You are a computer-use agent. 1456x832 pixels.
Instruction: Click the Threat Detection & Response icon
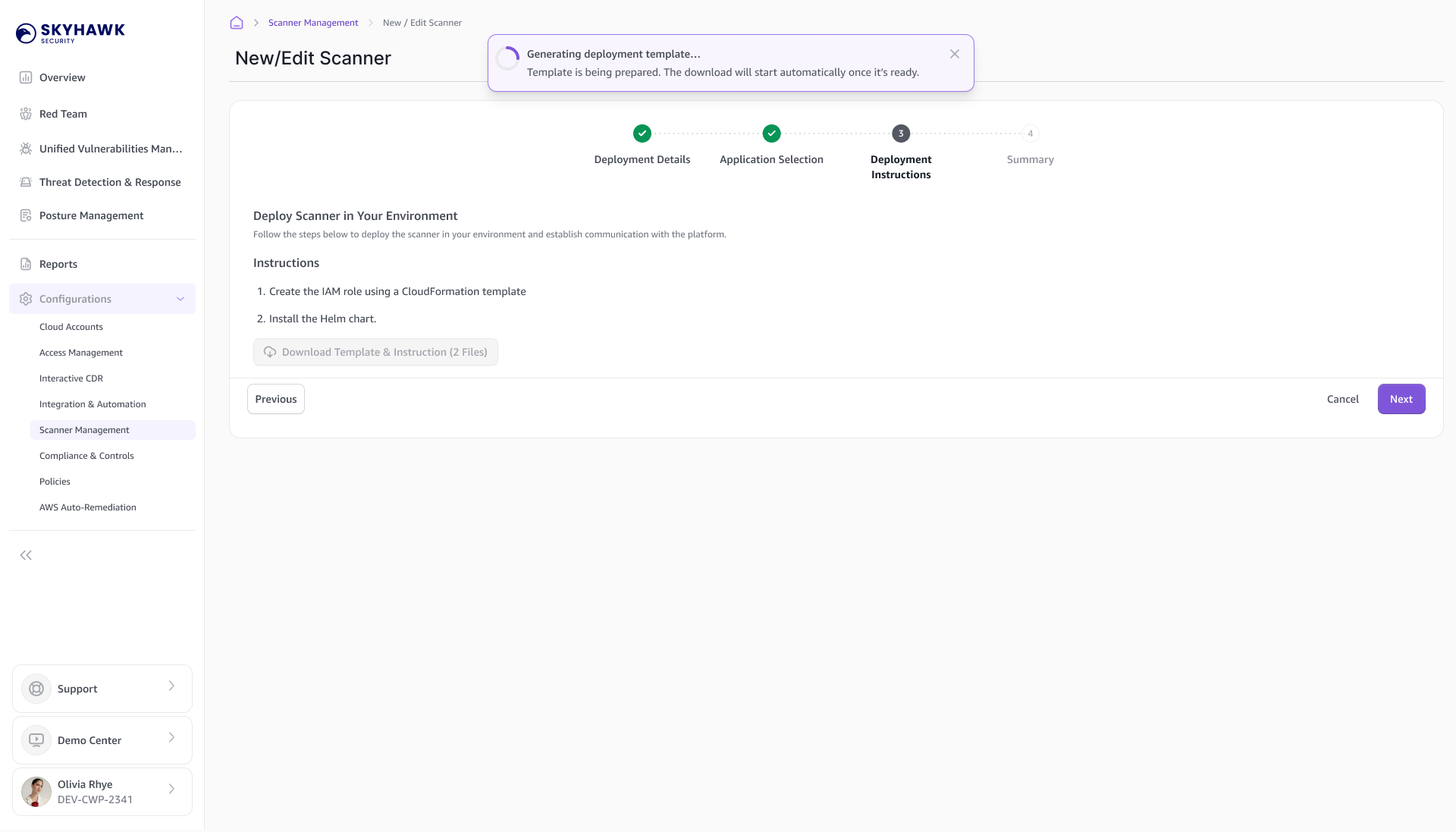click(x=26, y=182)
